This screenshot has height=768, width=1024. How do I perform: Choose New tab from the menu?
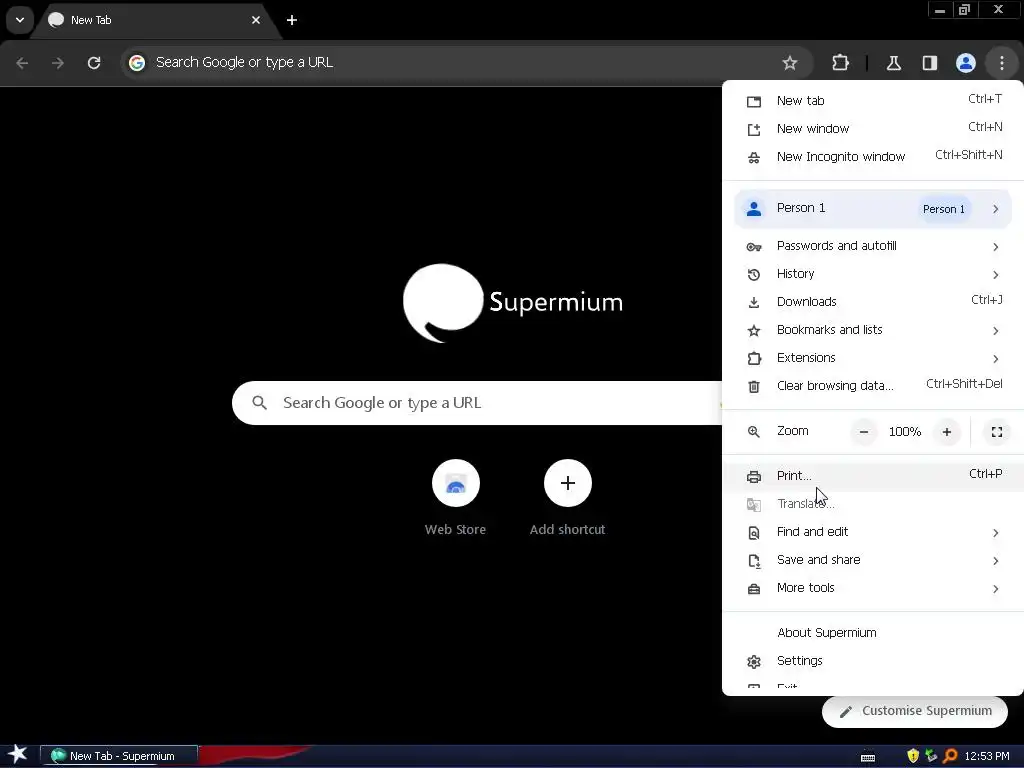tap(873, 101)
